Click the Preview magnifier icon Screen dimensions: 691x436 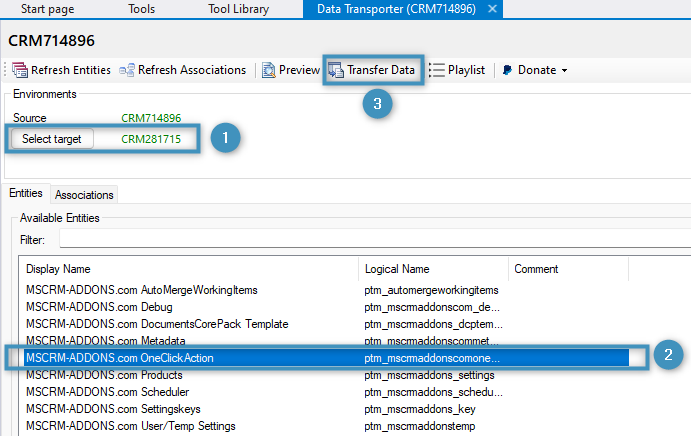268,70
